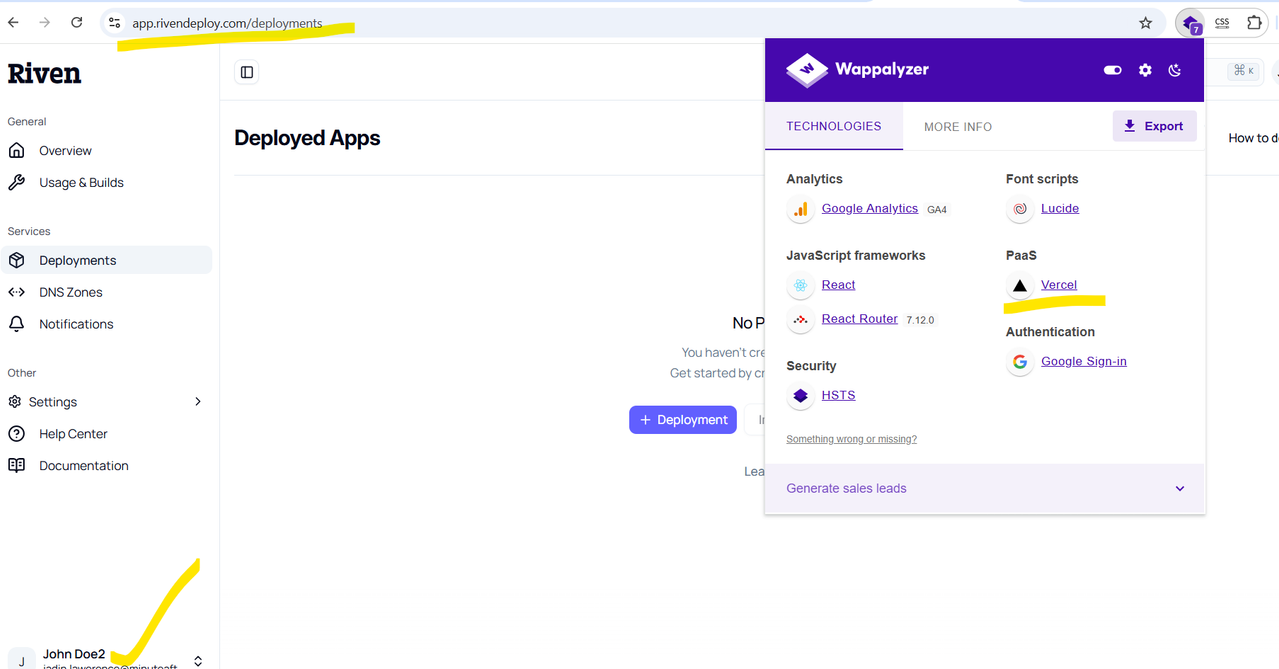Open the React technology link
This screenshot has height=669, width=1279.
point(838,285)
